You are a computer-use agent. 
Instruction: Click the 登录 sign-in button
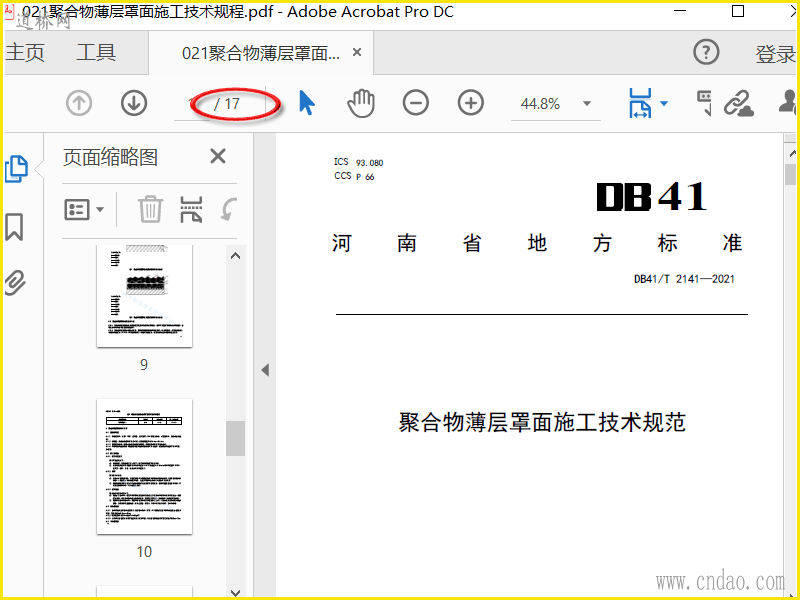tap(775, 54)
